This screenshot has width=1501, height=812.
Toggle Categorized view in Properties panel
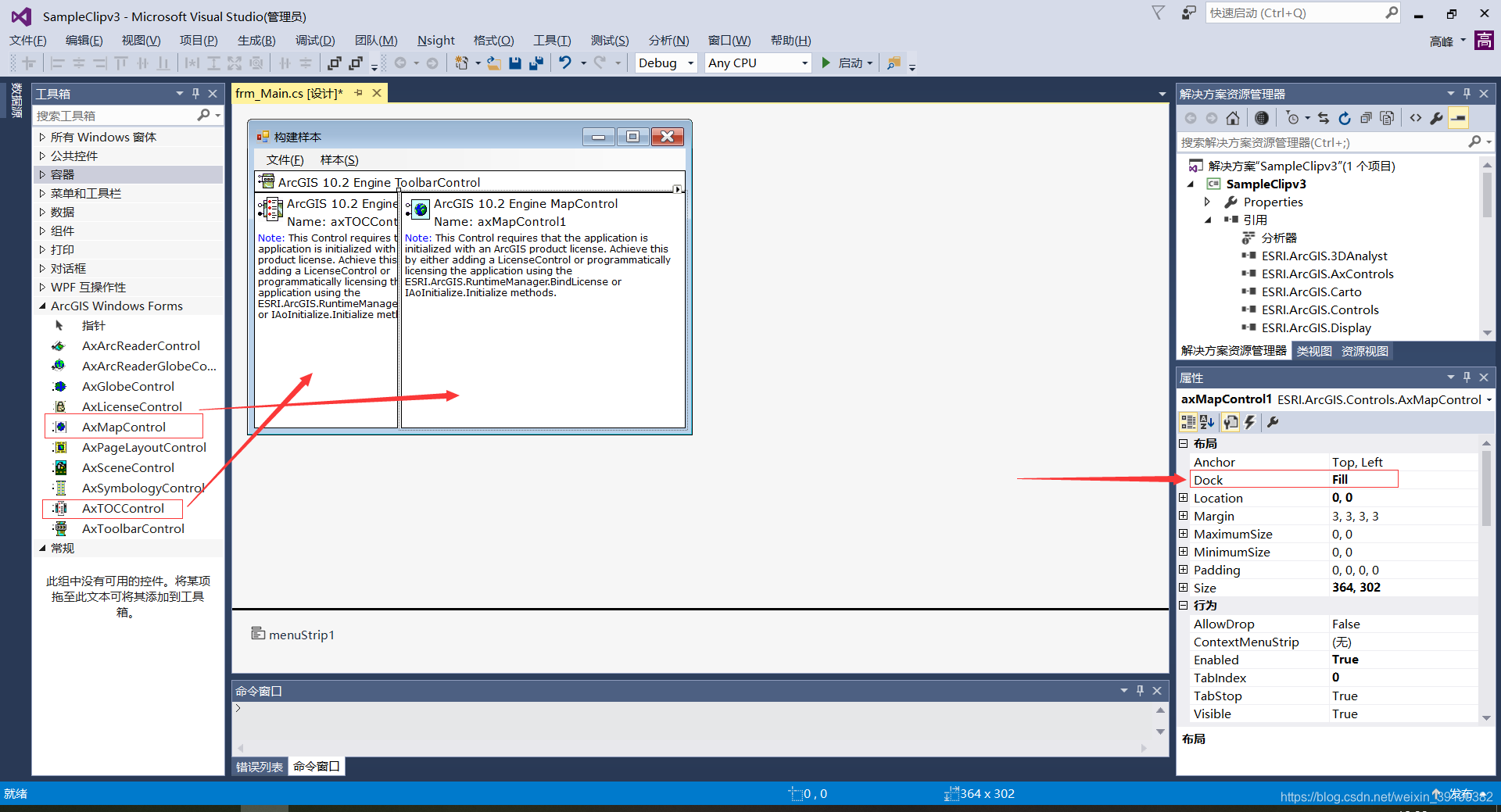1188,422
